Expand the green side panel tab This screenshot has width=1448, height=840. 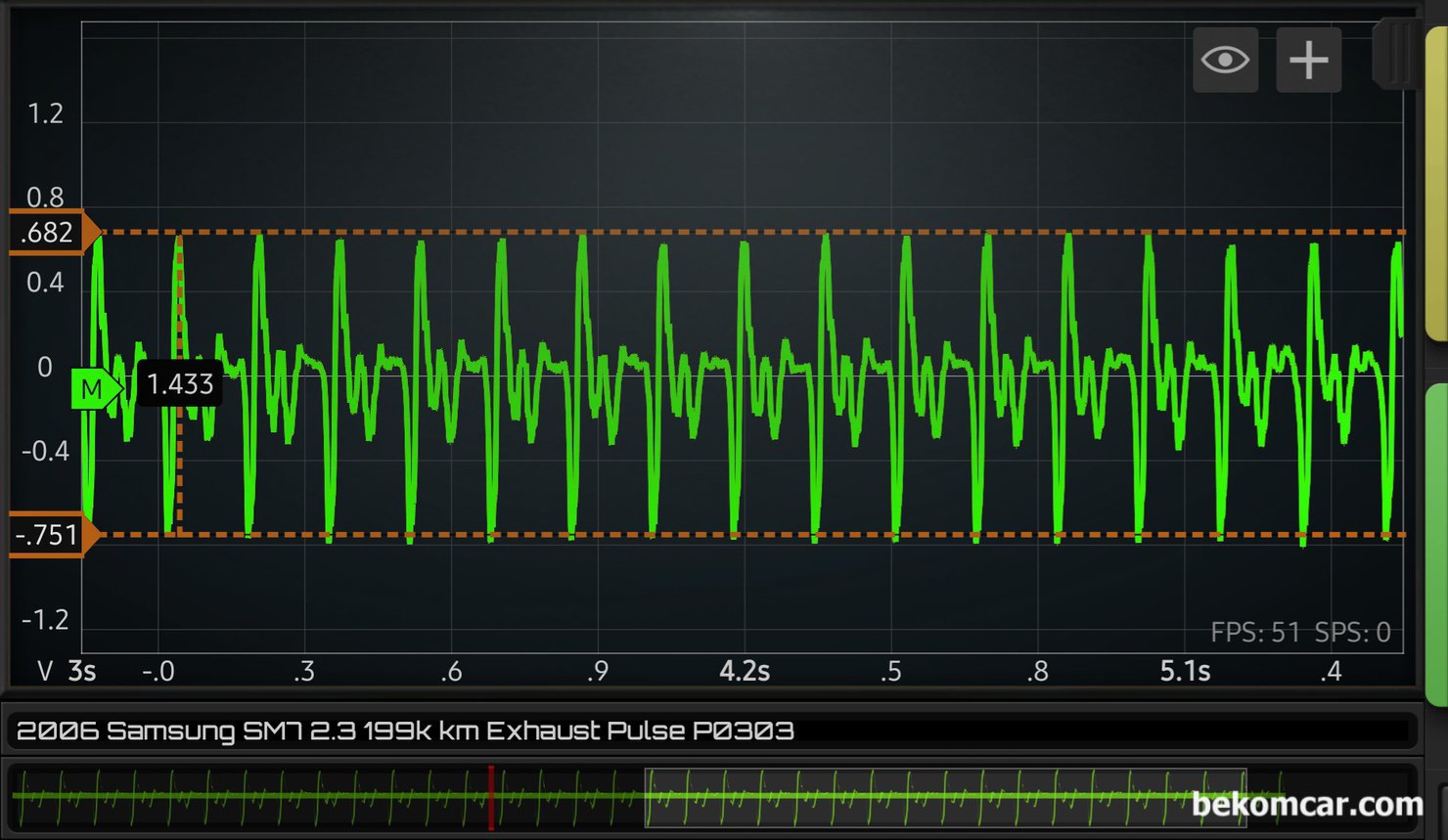(1436, 543)
